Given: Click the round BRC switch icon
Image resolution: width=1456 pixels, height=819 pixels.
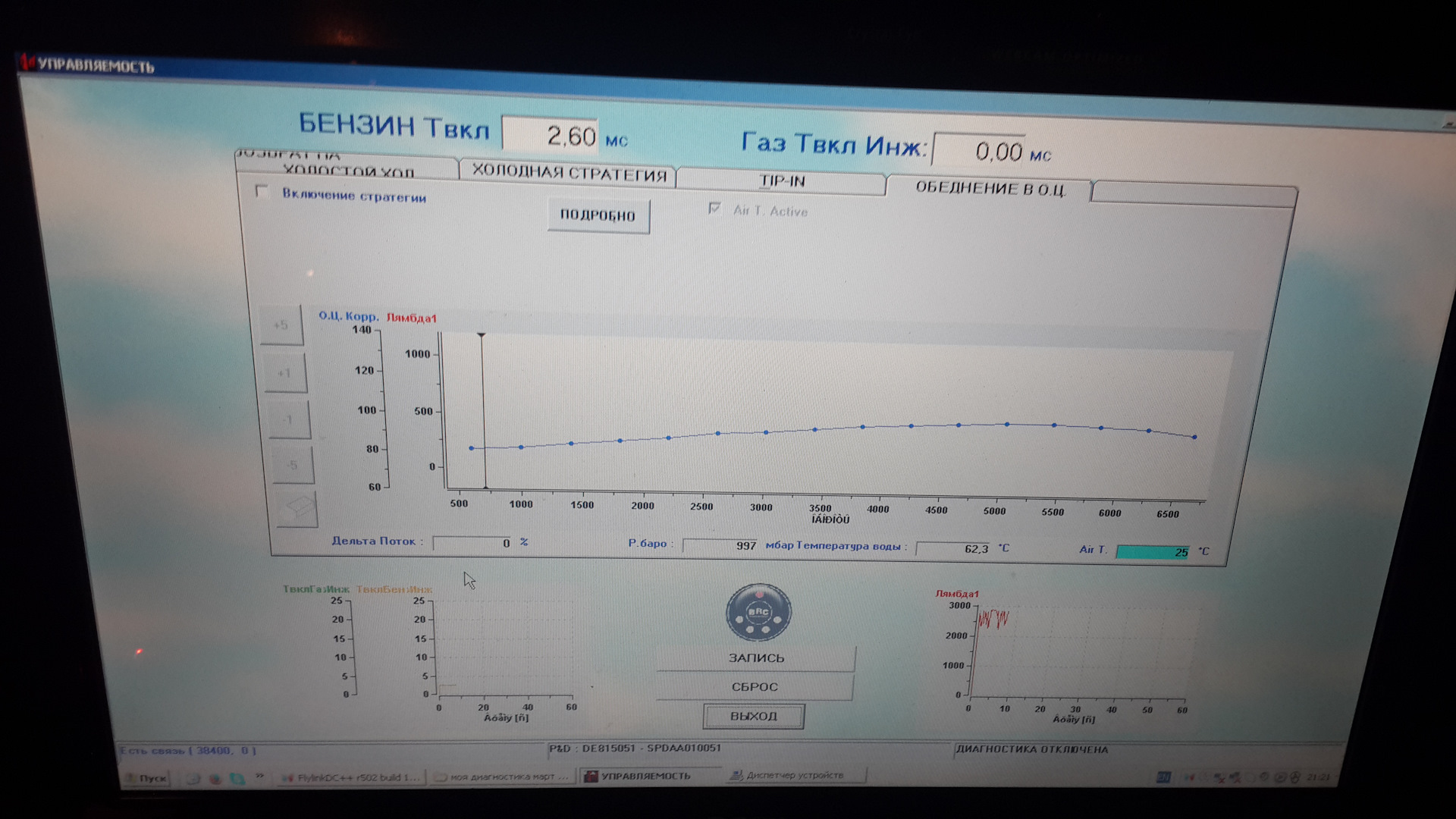Looking at the screenshot, I should pos(758,613).
